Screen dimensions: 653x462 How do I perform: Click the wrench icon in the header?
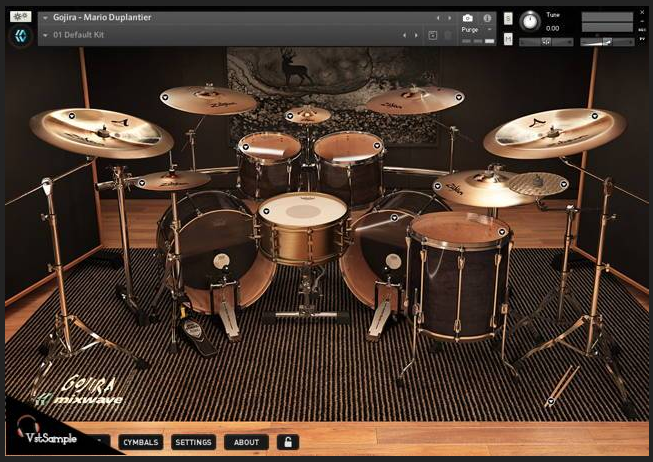coord(20,17)
